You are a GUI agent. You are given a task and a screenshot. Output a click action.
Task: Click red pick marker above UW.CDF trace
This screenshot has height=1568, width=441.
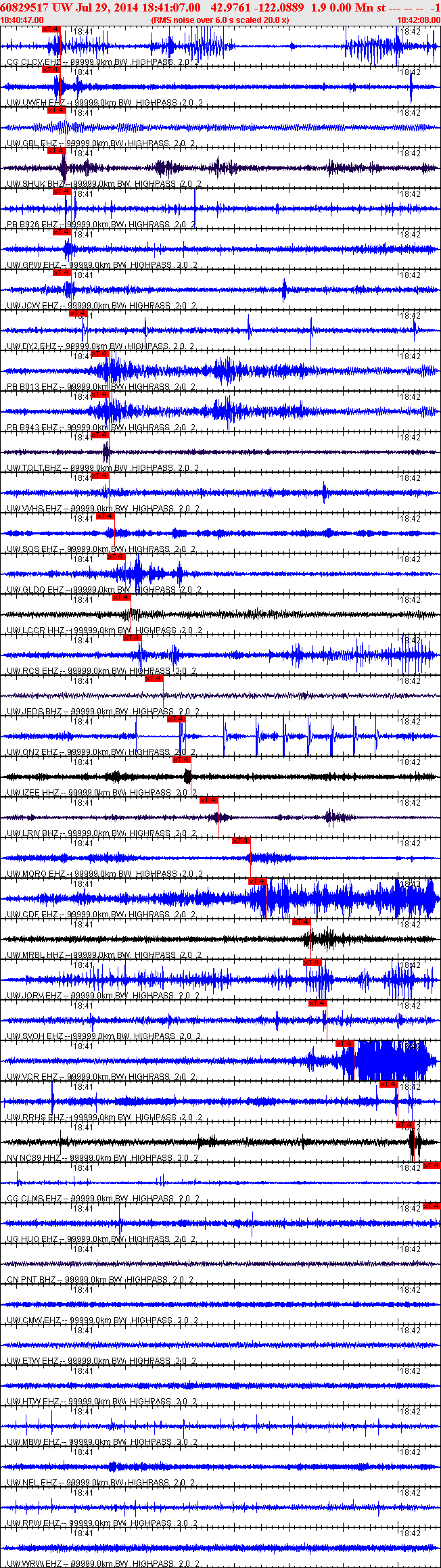click(x=258, y=881)
